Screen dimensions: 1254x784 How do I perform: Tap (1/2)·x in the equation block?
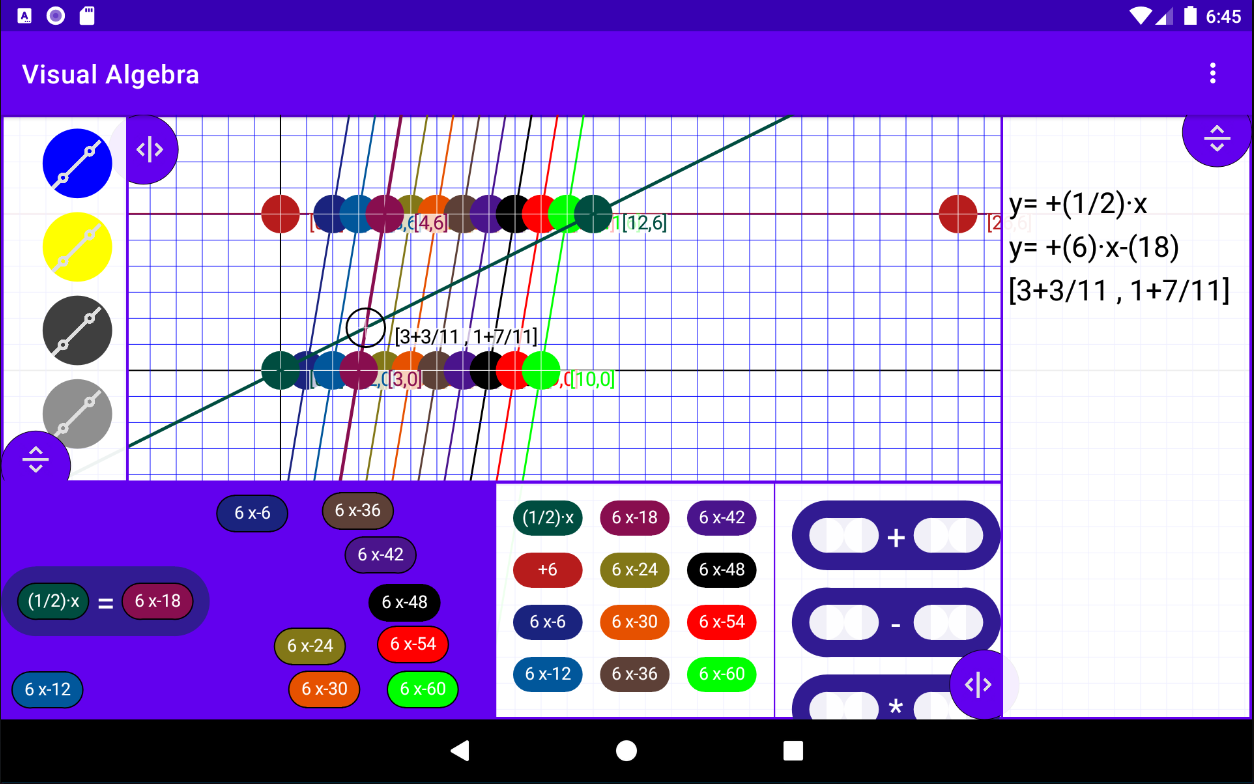coord(53,602)
